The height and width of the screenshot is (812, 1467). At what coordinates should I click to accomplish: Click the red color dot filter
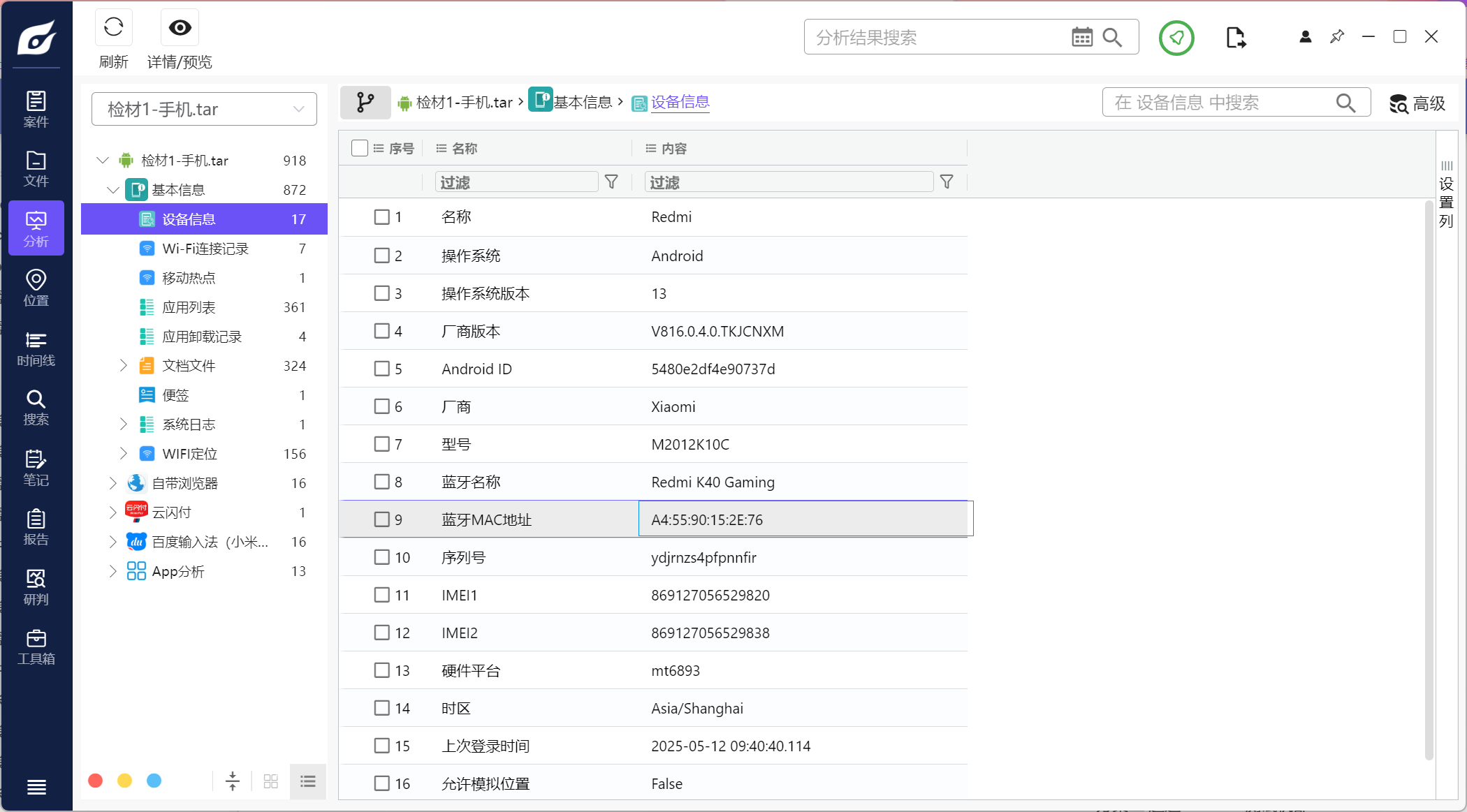pyautogui.click(x=96, y=781)
